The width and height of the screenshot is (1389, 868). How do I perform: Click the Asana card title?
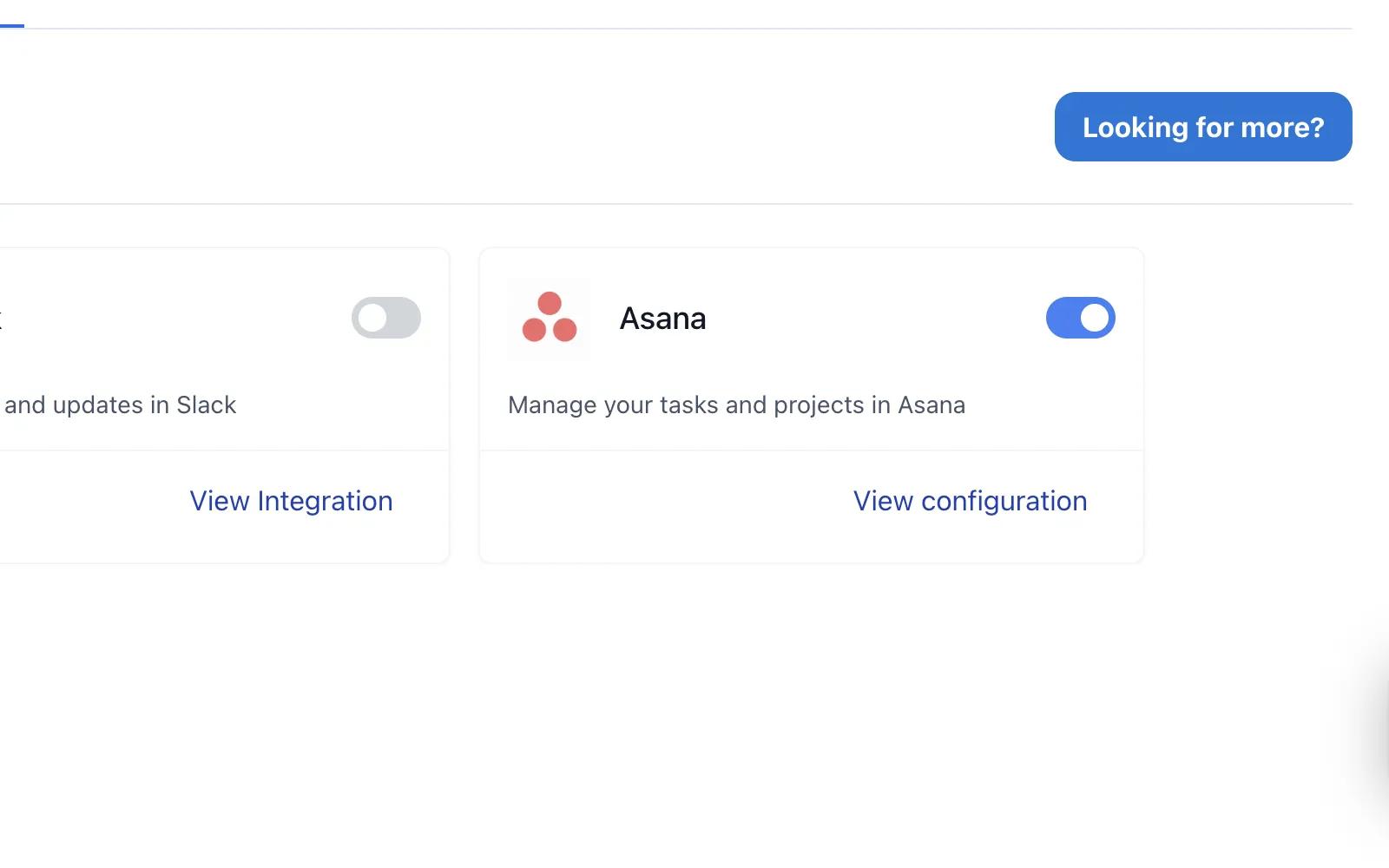(662, 319)
